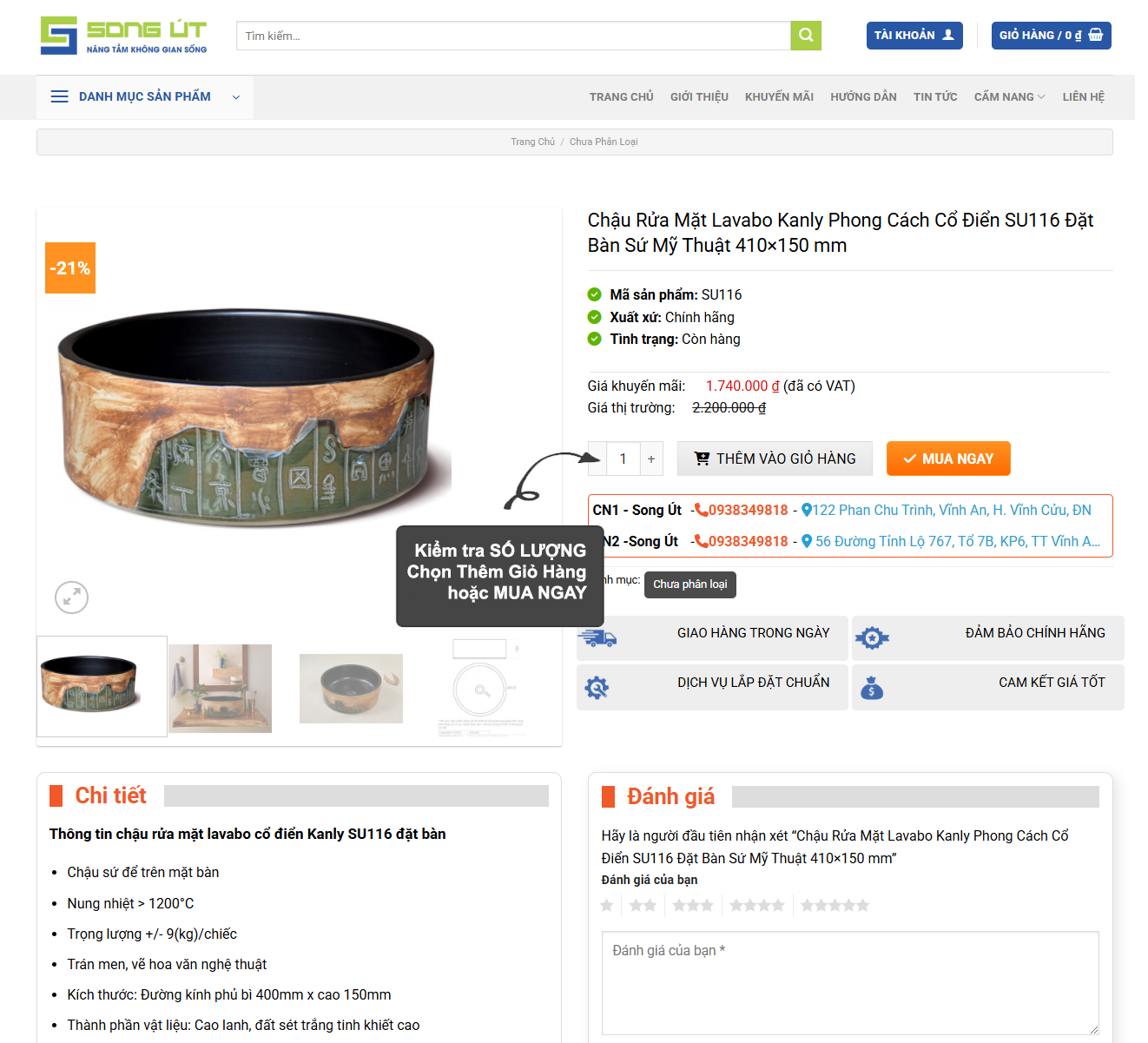Screen dimensions: 1148x1043
Task: Click the delivery truck icon
Action: point(597,638)
